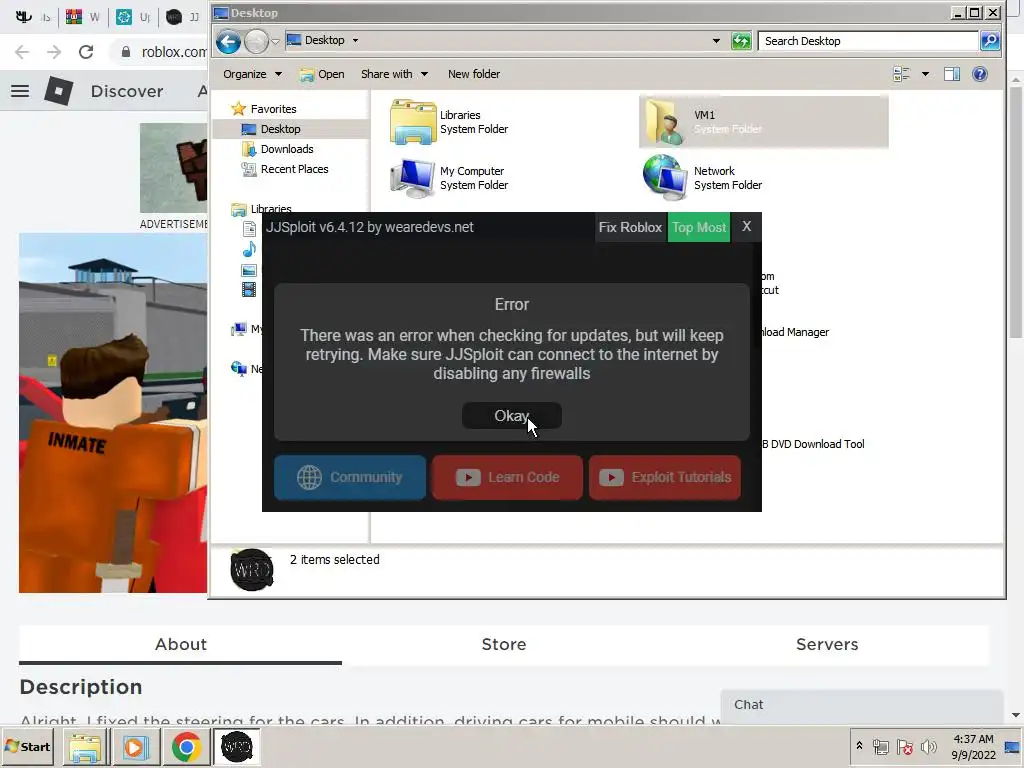Select the Libraries System Folder item
This screenshot has width=1024, height=768.
(x=449, y=122)
